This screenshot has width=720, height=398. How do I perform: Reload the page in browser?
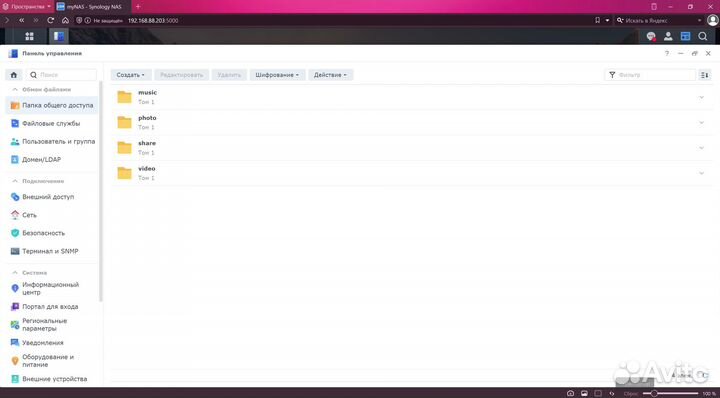pyautogui.click(x=51, y=20)
